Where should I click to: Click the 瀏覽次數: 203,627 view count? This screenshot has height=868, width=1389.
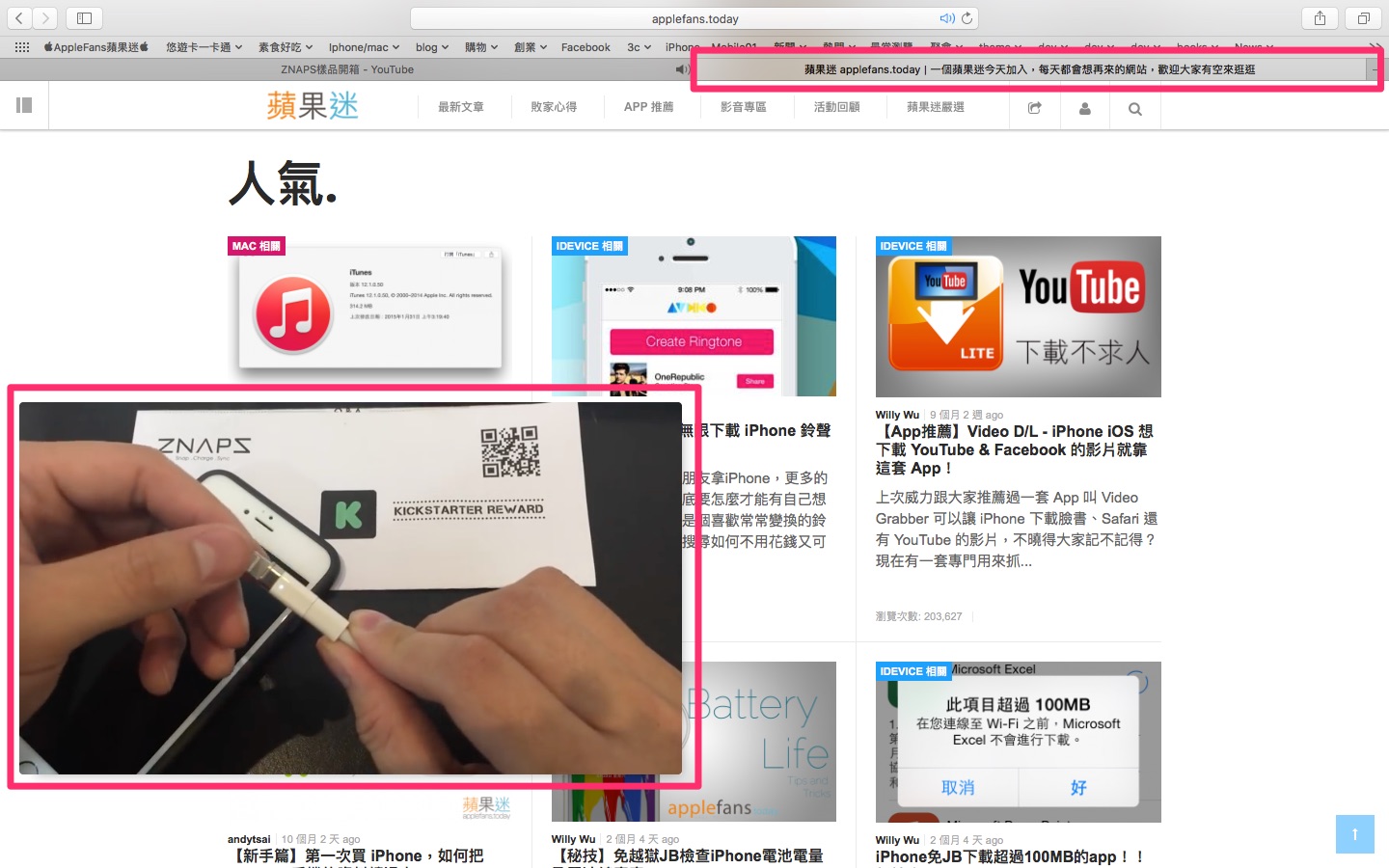[x=918, y=616]
